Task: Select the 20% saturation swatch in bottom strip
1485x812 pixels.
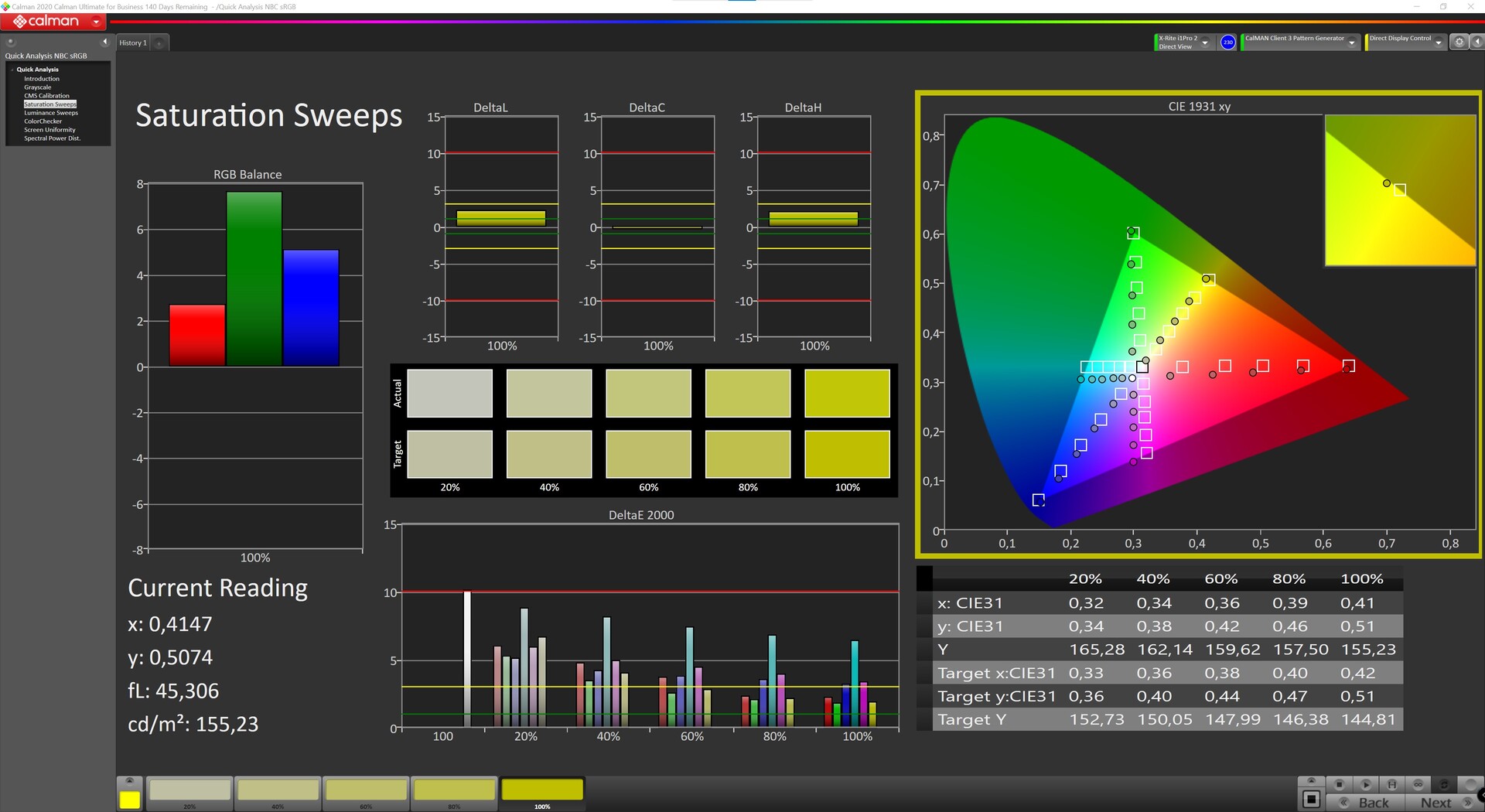Action: [189, 794]
